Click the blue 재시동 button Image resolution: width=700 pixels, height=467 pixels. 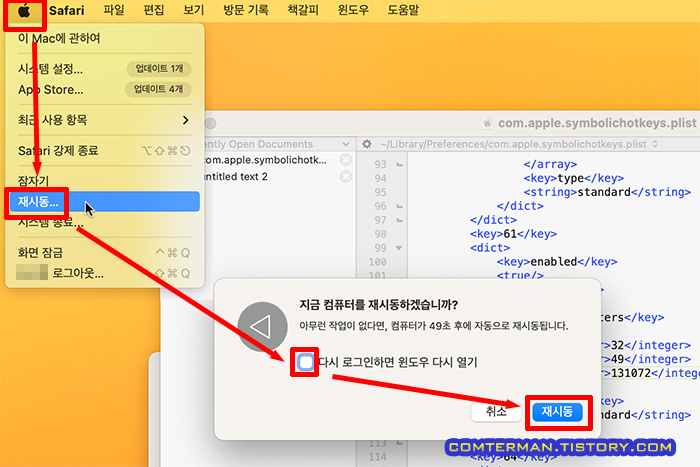[557, 412]
